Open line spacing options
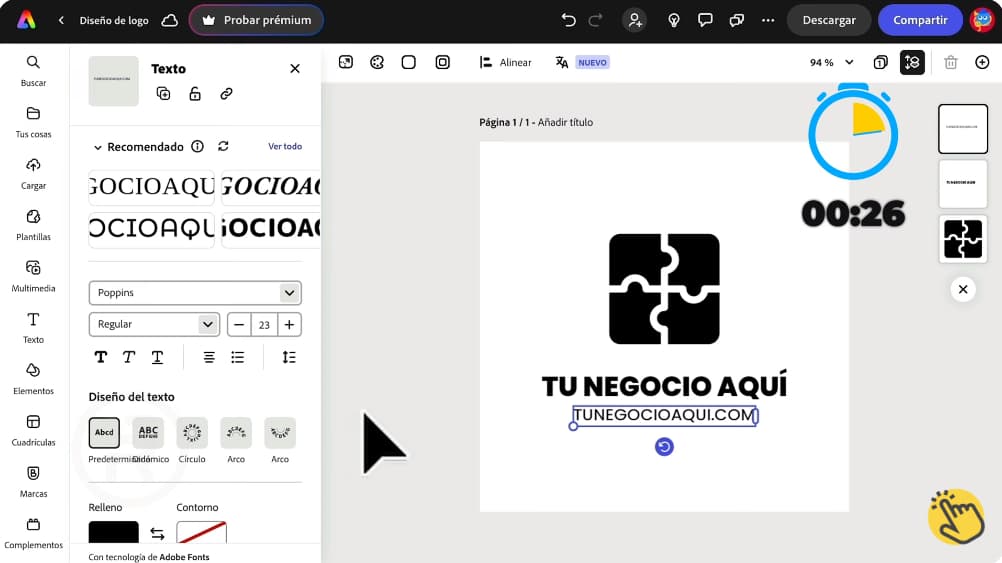 (289, 357)
